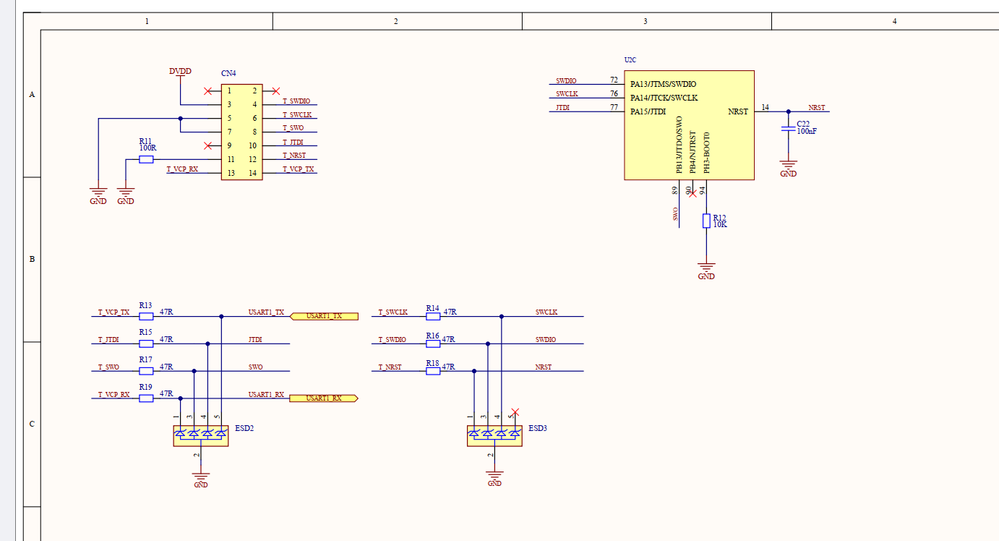Screen dimensions: 999x541
Task: Select T_NRST net label at CN4 pin 12
Action: coord(294,155)
